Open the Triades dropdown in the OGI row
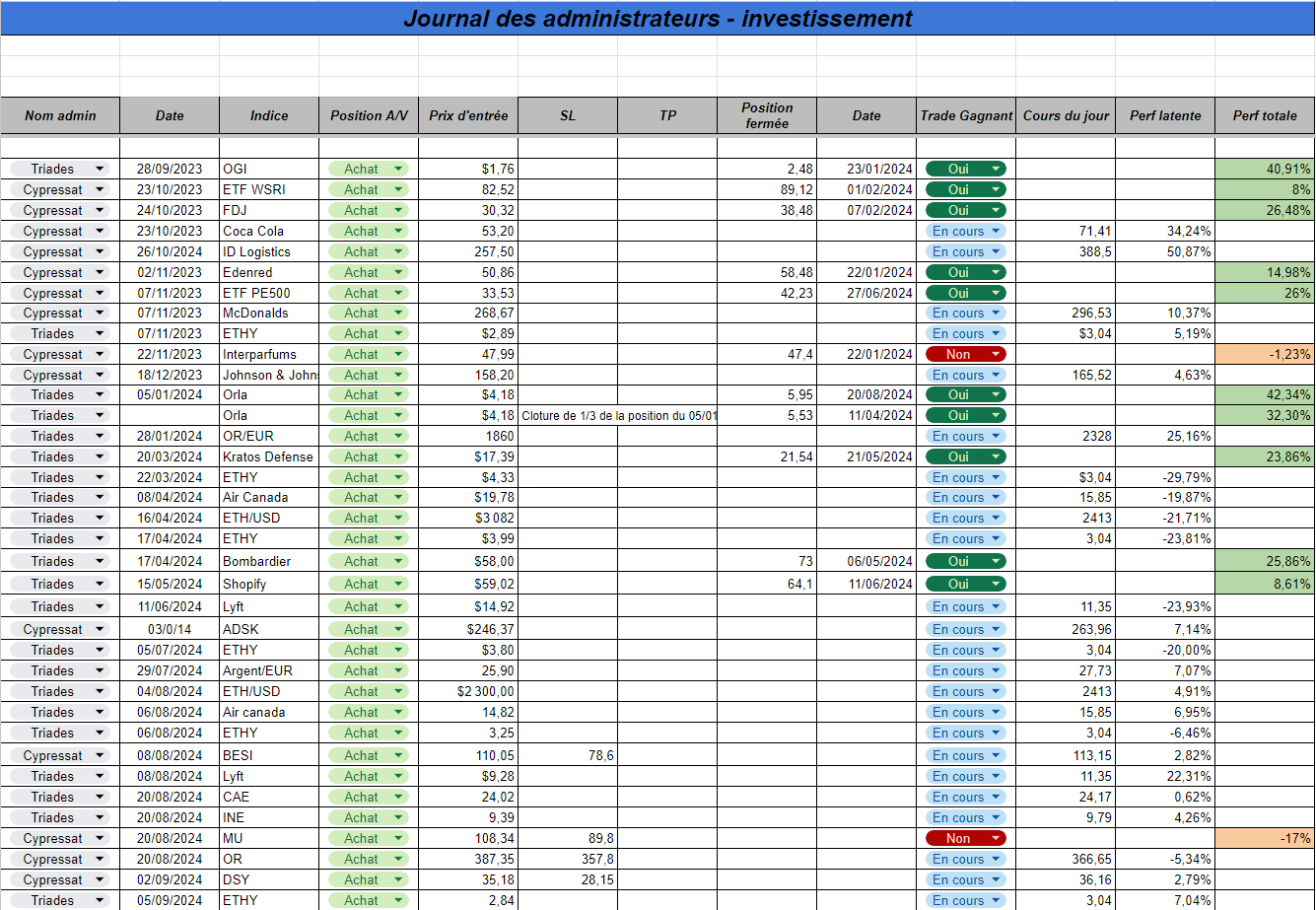The height and width of the screenshot is (910, 1316). [x=59, y=169]
